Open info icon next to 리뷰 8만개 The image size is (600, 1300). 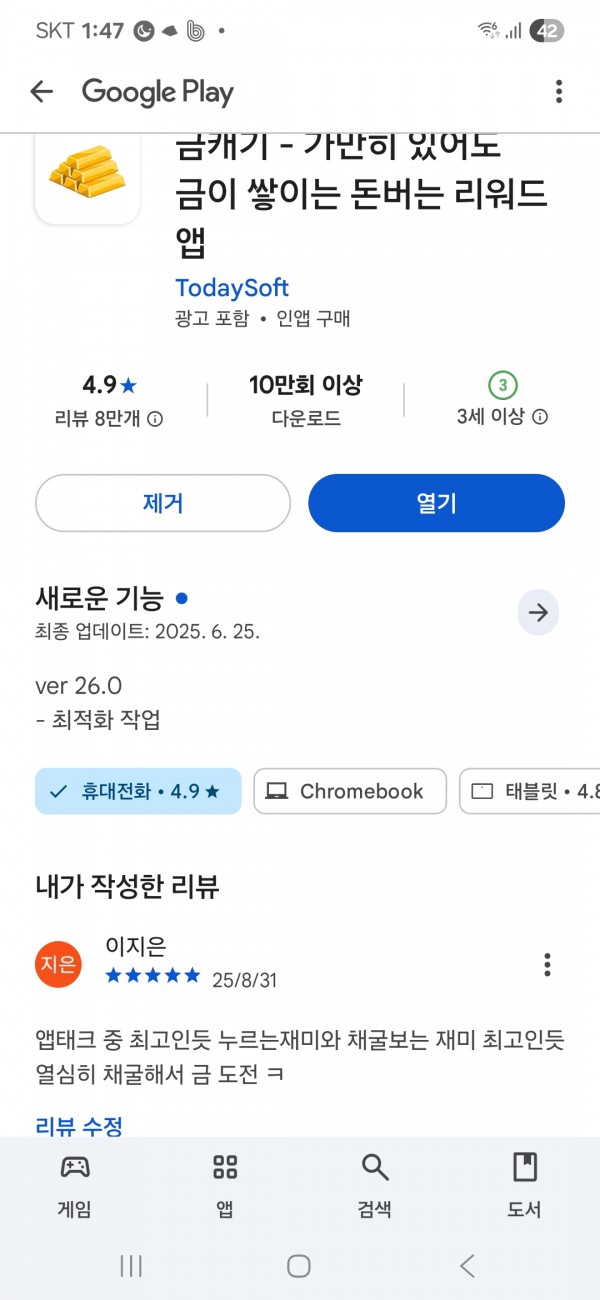(x=155, y=419)
